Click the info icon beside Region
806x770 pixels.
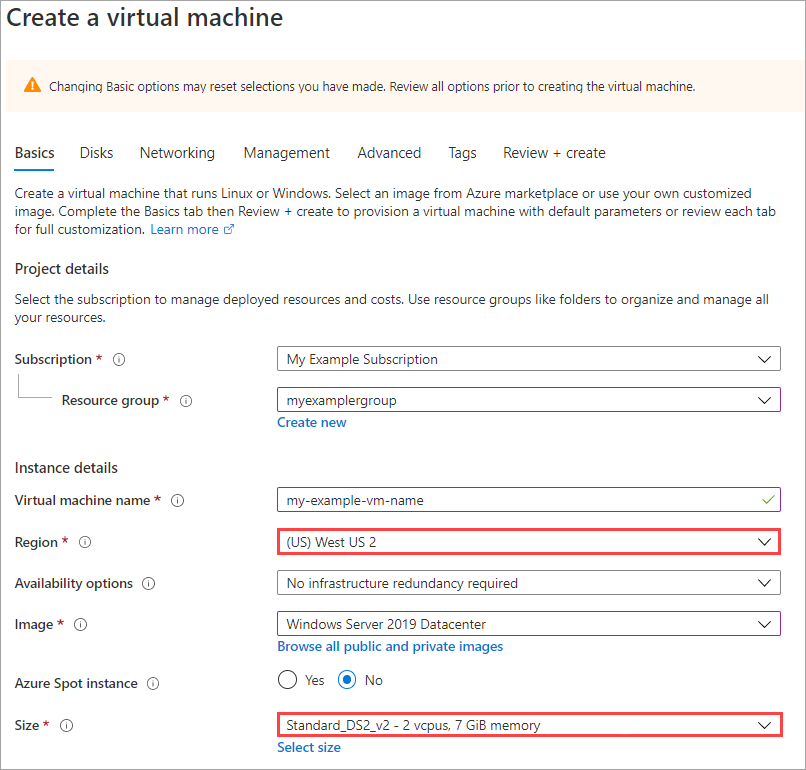pyautogui.click(x=85, y=543)
